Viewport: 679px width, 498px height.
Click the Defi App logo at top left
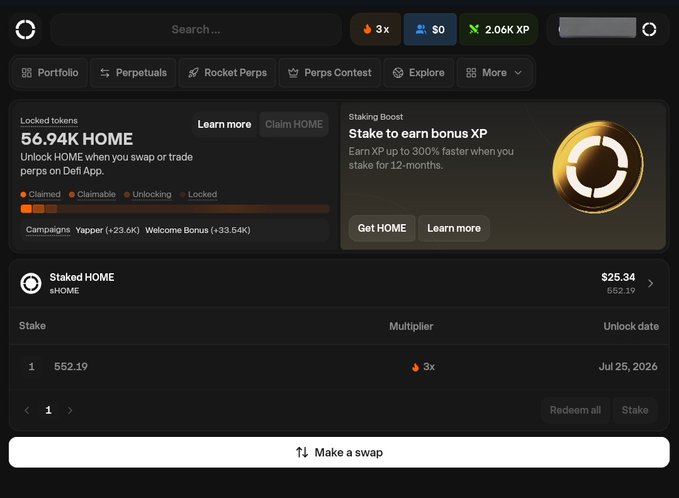(x=25, y=29)
